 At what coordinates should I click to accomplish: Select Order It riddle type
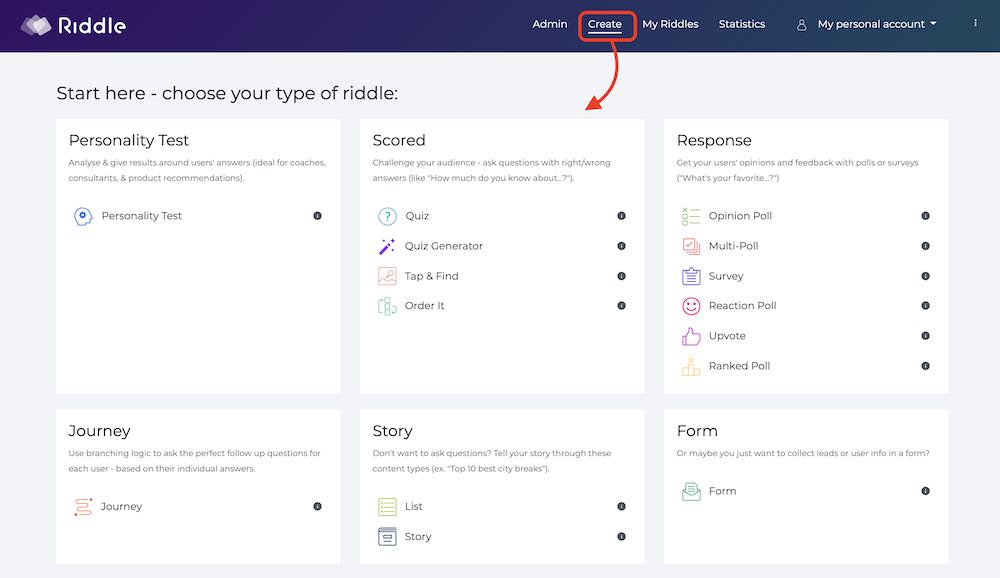425,306
